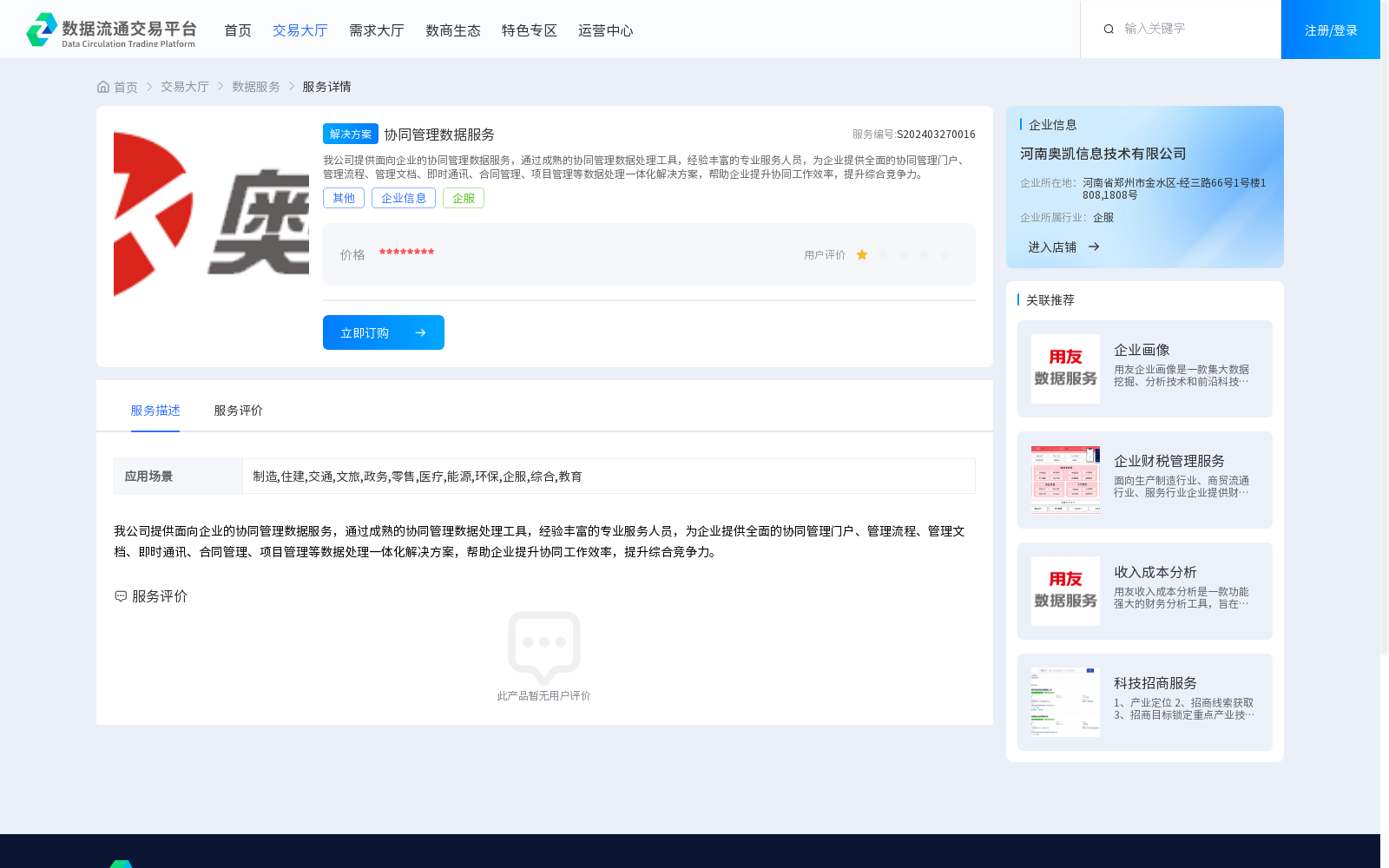
Task: Open 交易大厅 in top navigation
Action: [x=300, y=30]
